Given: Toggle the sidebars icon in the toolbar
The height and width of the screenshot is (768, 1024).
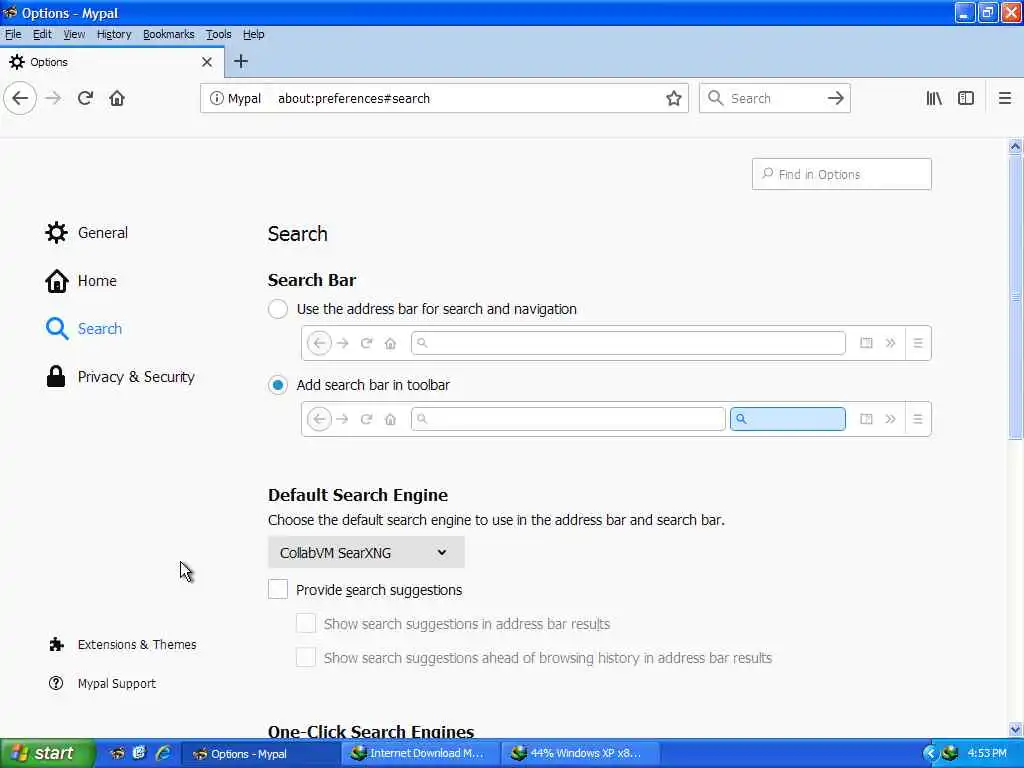Looking at the screenshot, I should (x=966, y=99).
